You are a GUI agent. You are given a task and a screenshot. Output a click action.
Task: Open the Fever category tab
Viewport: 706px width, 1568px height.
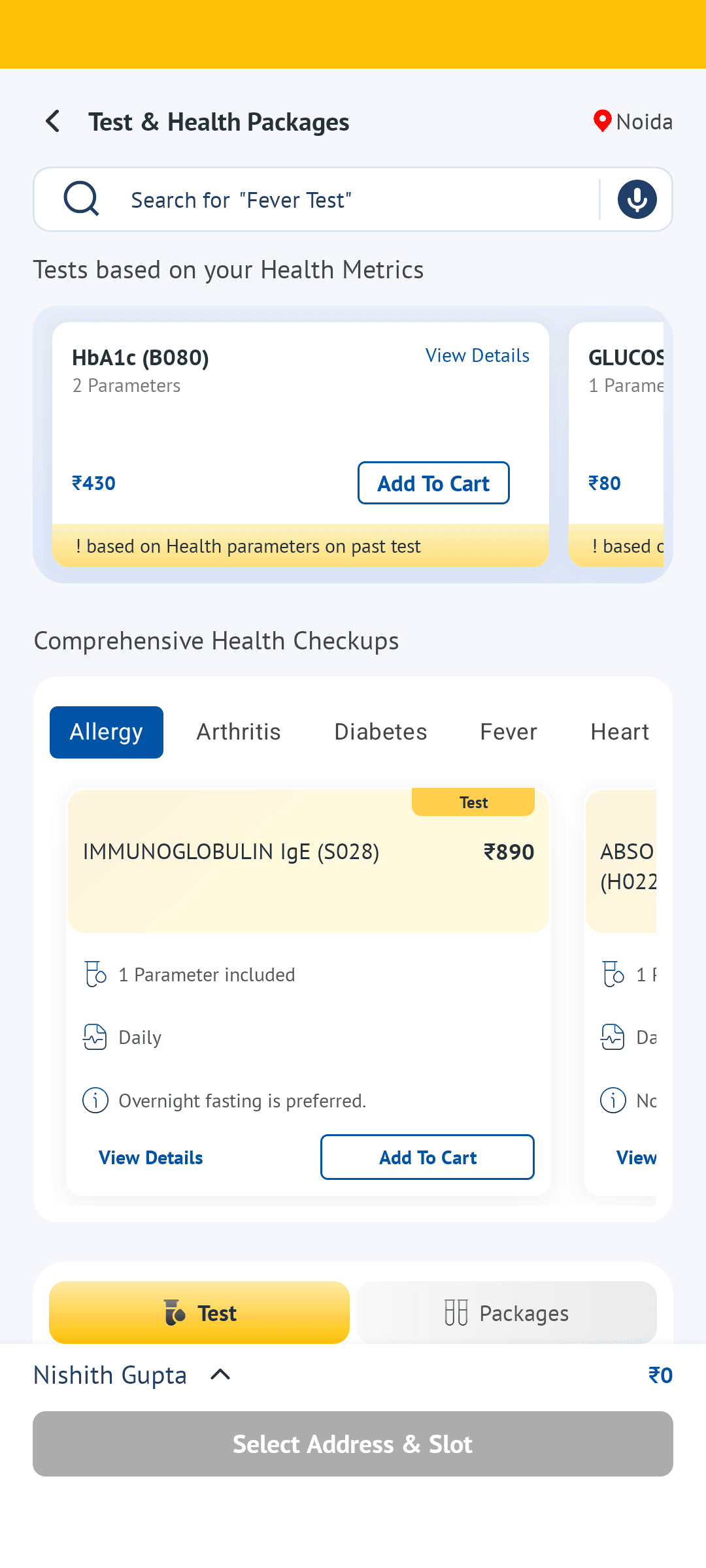click(509, 732)
